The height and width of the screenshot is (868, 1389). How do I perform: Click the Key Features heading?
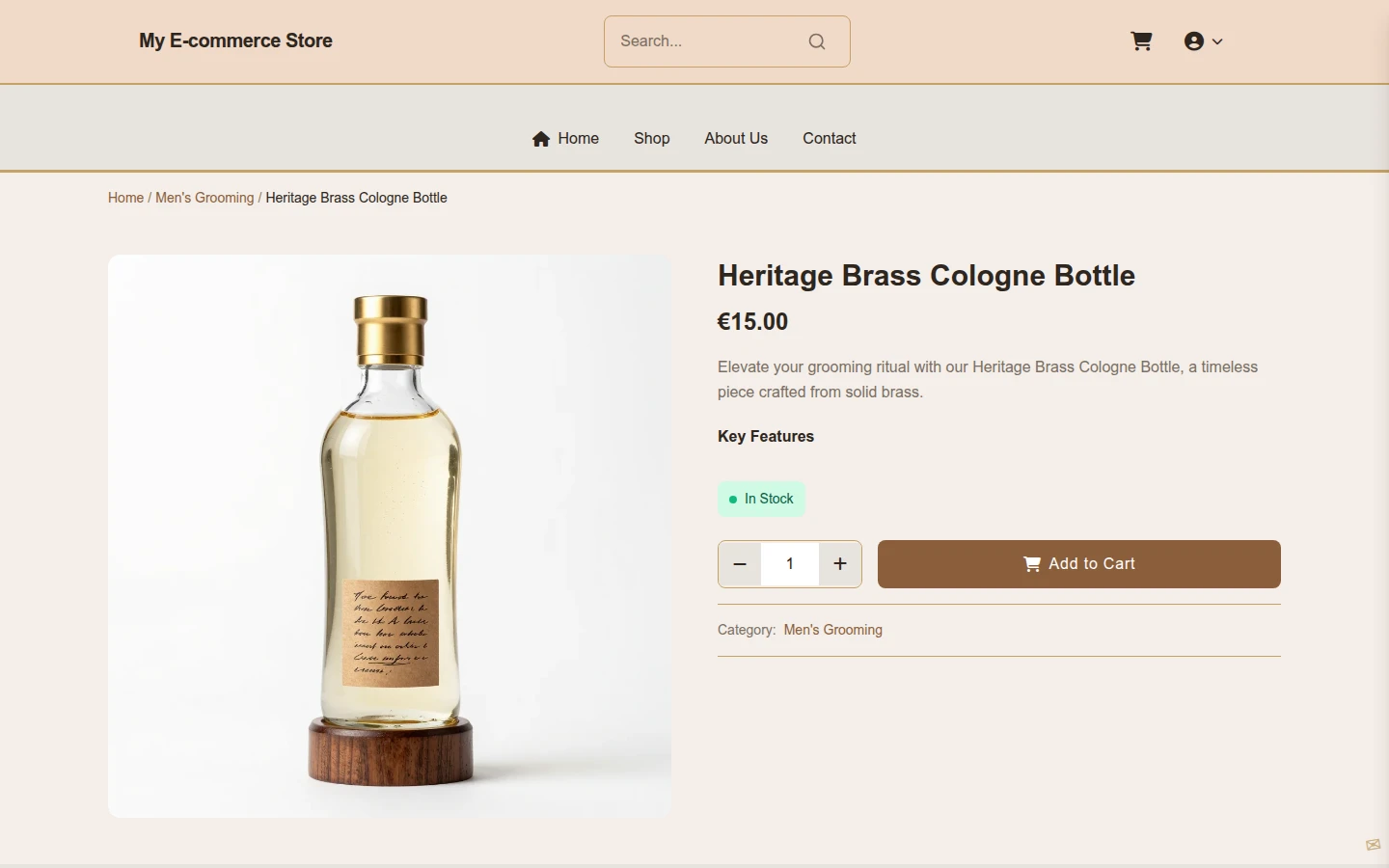tap(766, 437)
